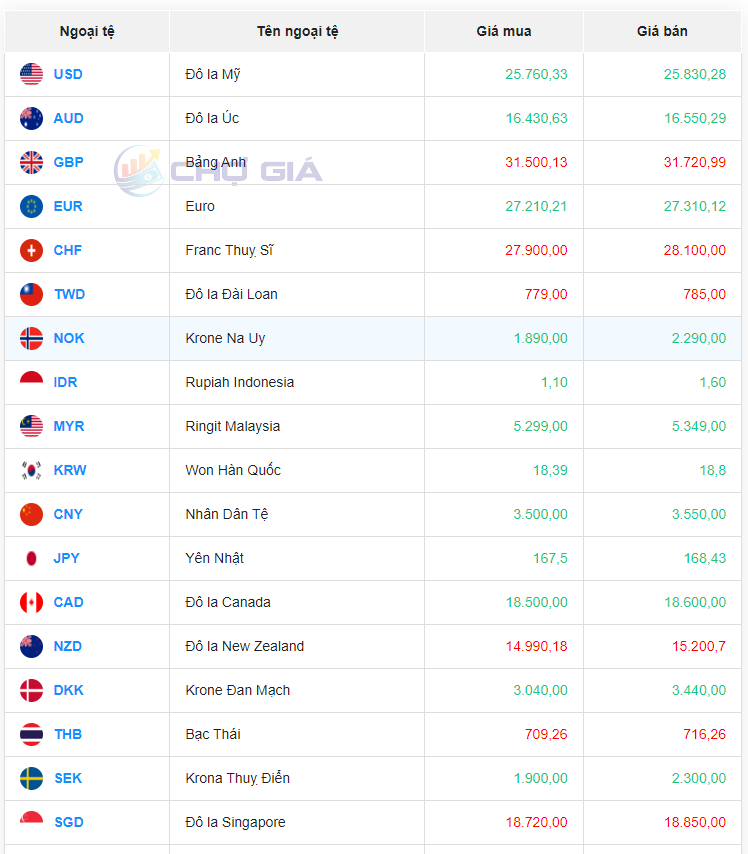Open the CNY currency link
Screen dimensions: 748x854
pos(68,514)
